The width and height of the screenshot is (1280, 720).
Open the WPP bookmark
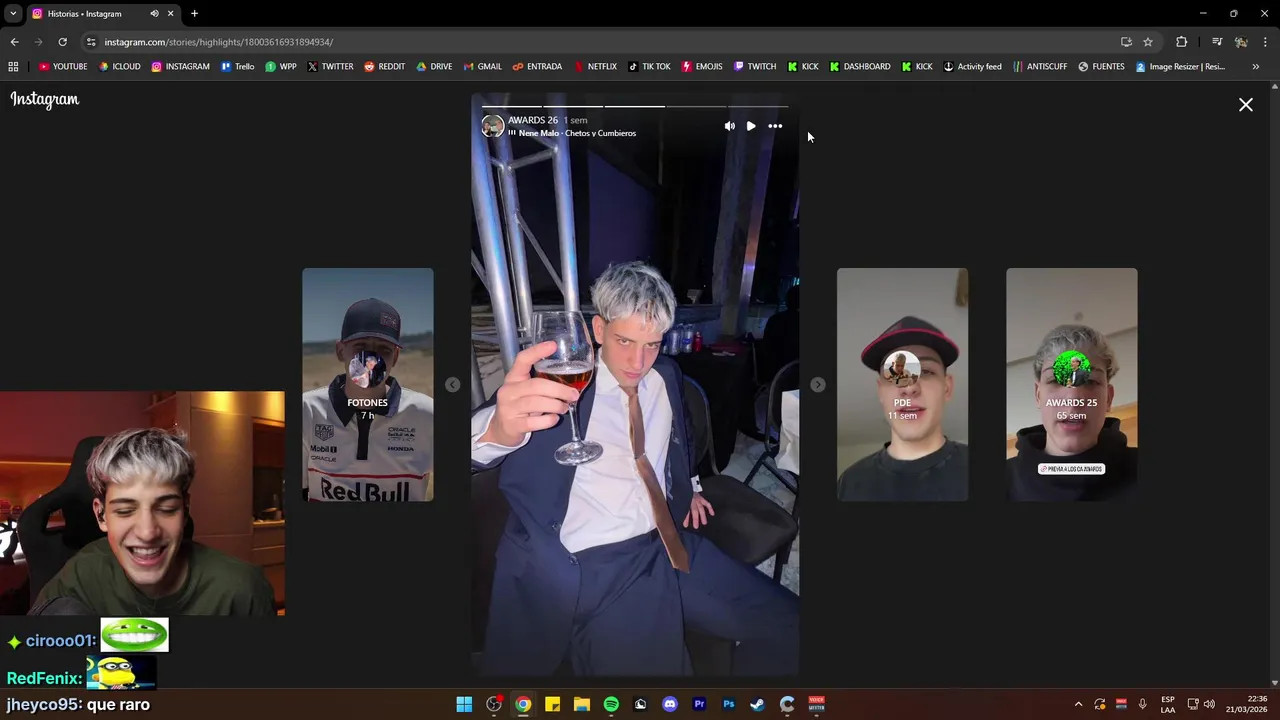point(281,66)
